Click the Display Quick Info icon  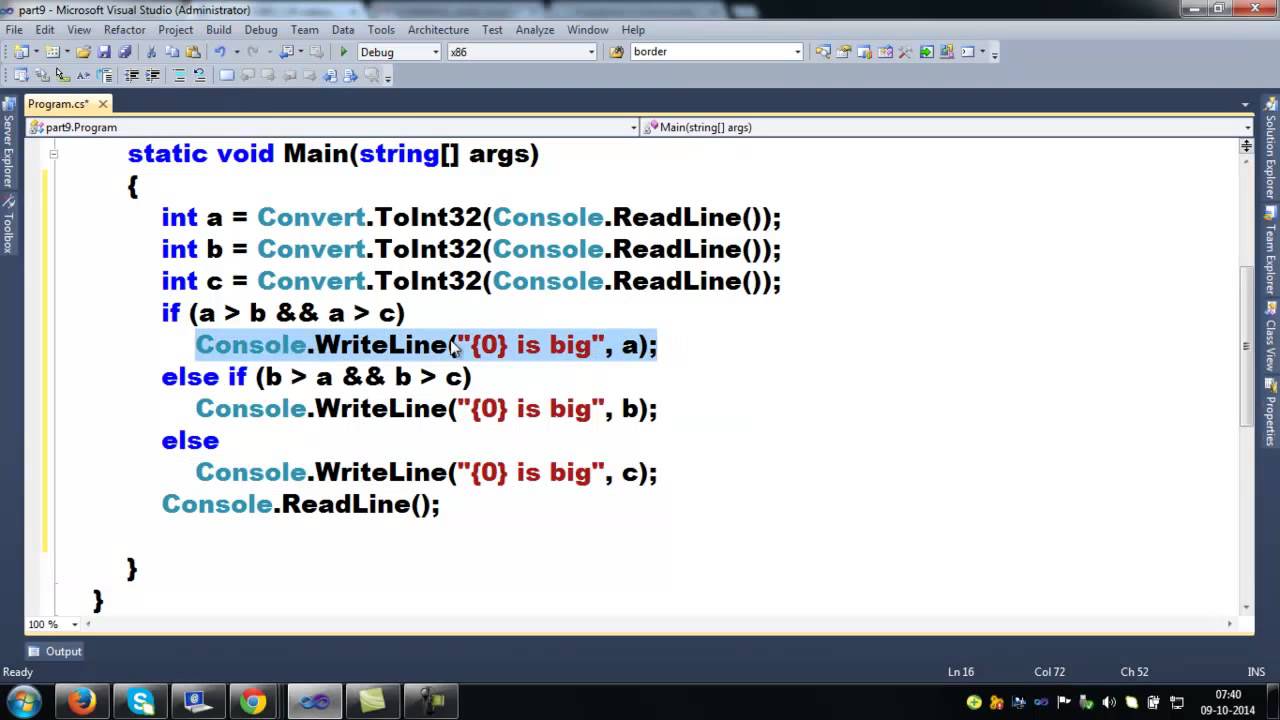click(x=62, y=75)
